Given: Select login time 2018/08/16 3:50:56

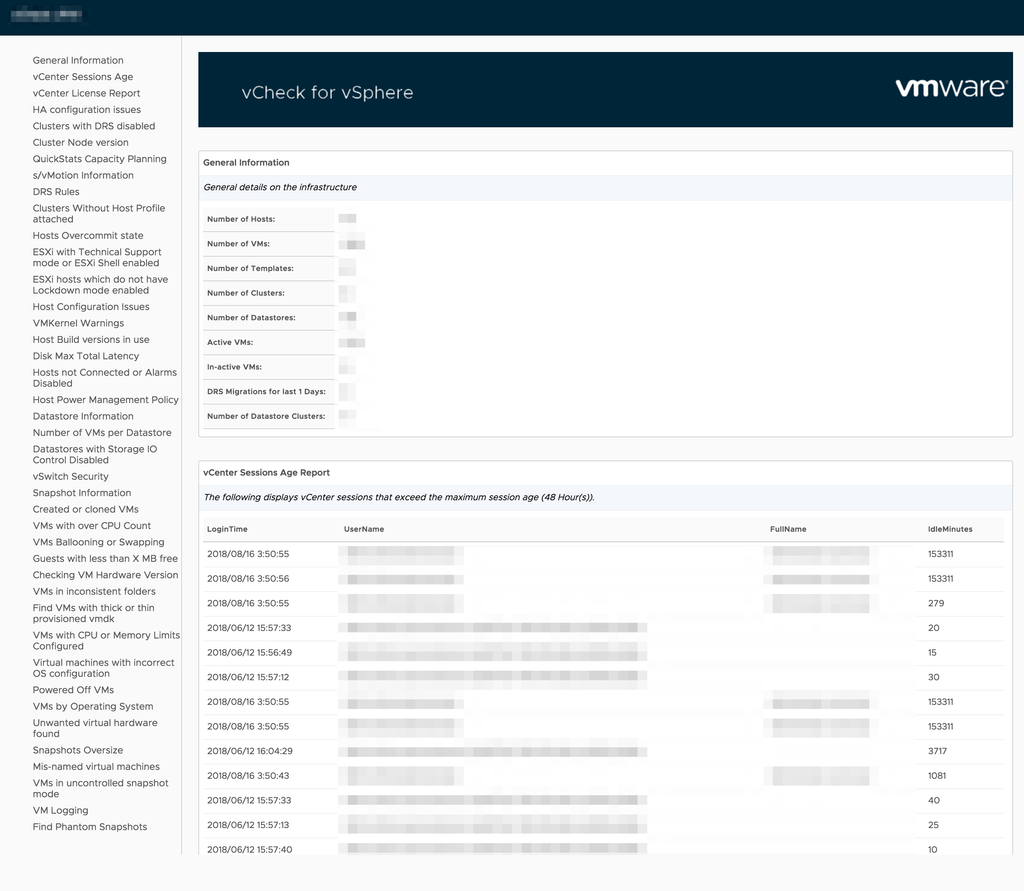Looking at the screenshot, I should coord(248,578).
